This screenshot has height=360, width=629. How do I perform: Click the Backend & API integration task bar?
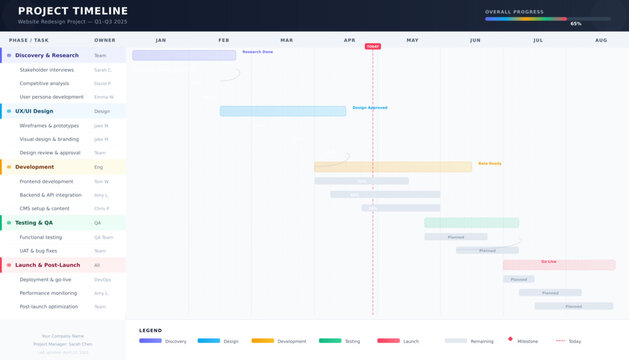point(385,195)
